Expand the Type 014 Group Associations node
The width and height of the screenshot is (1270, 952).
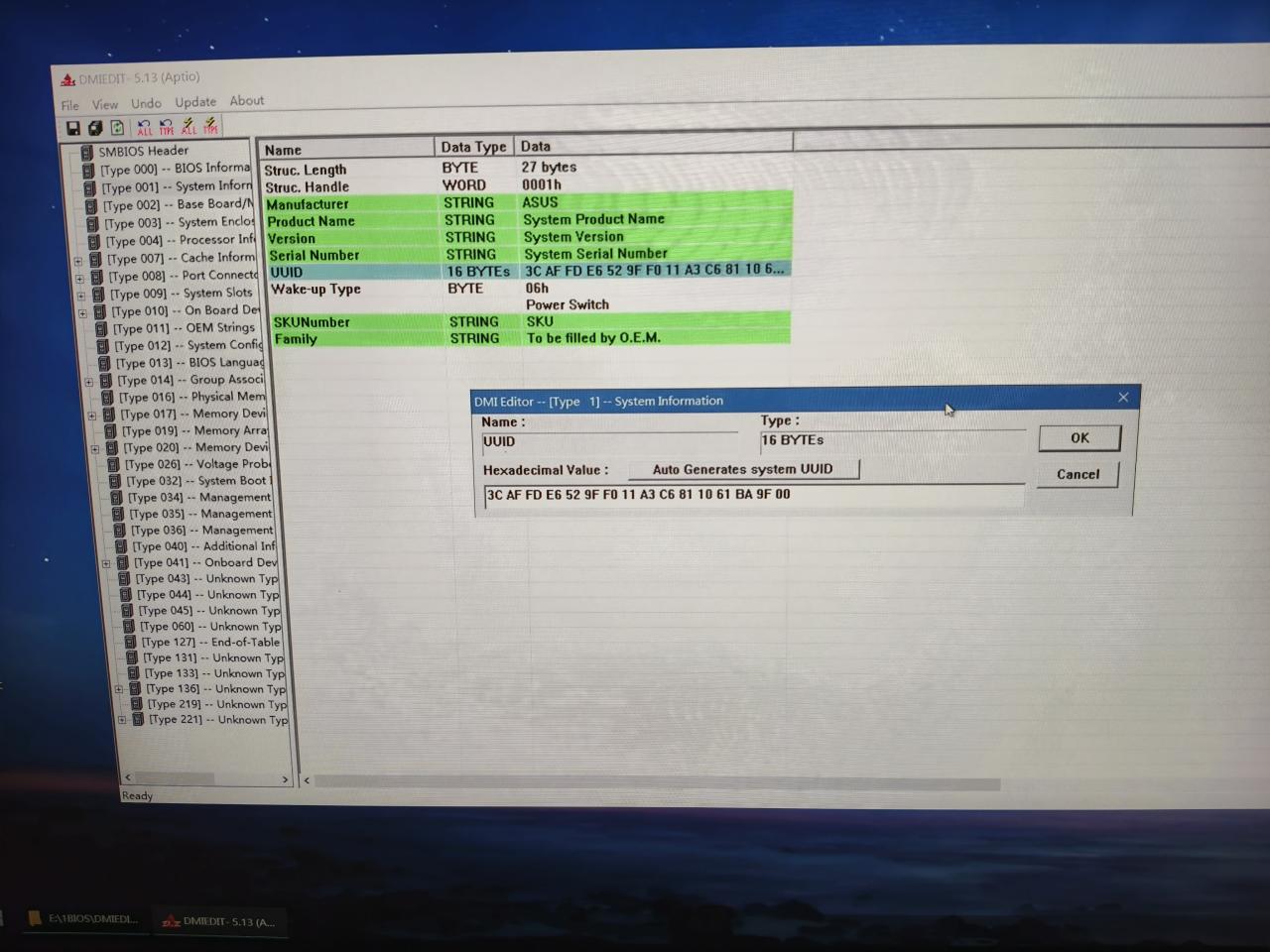[89, 382]
